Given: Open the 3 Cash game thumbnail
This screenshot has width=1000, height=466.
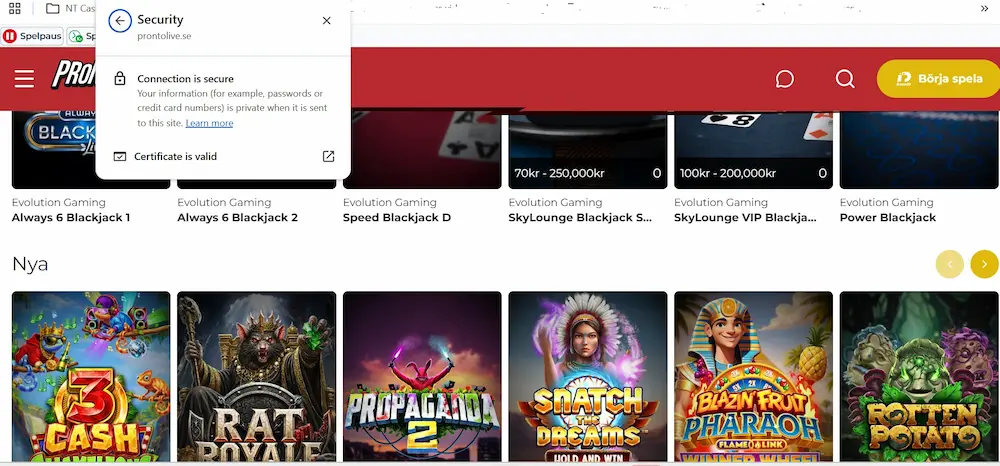Looking at the screenshot, I should (x=91, y=376).
